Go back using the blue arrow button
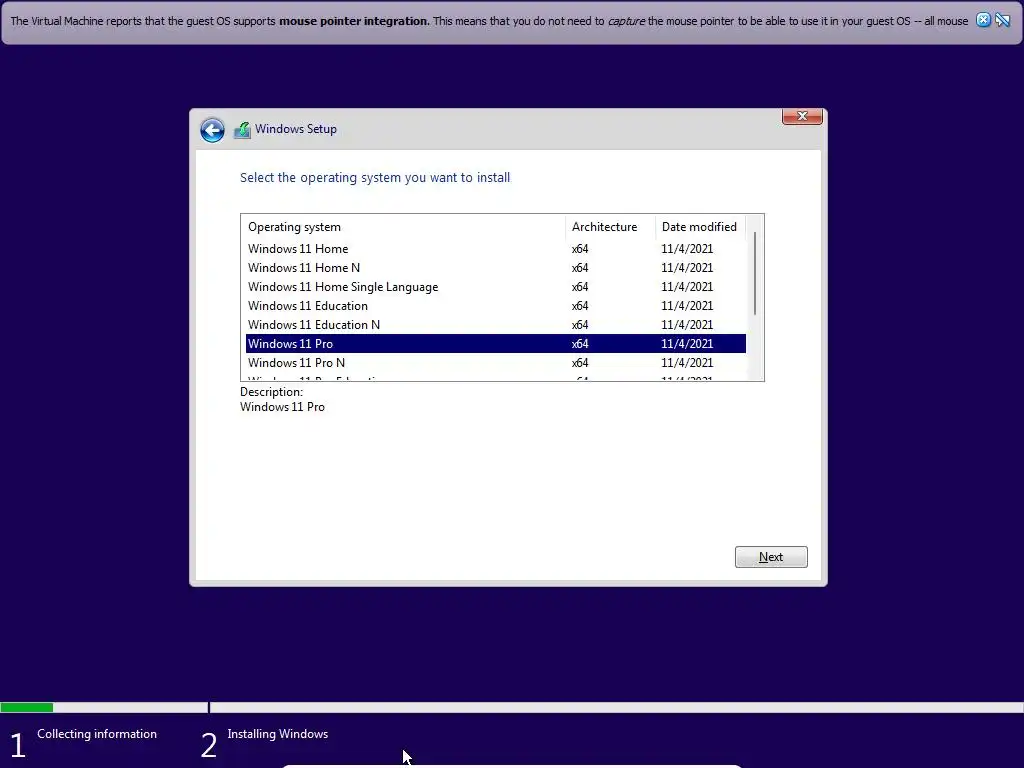Screen dimensions: 1024x768 tap(212, 130)
